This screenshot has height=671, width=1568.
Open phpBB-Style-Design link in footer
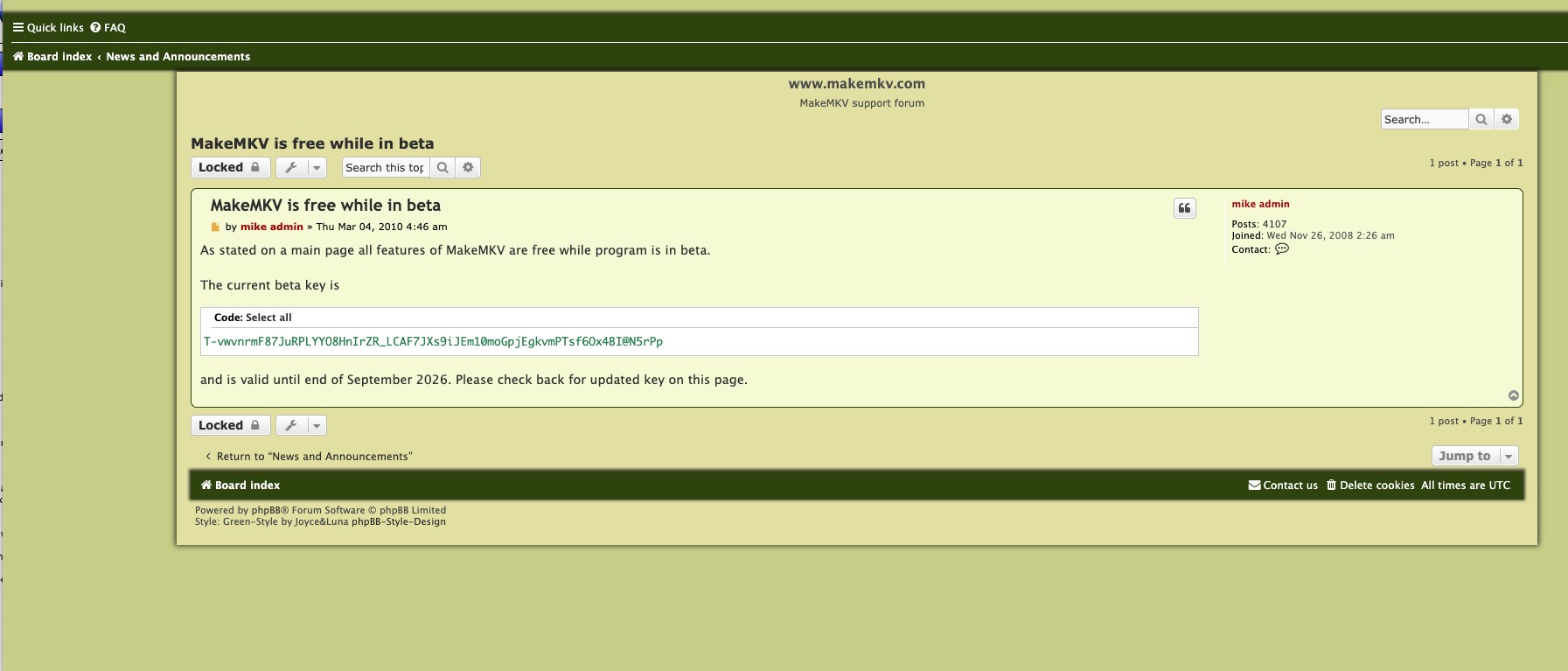tap(399, 522)
